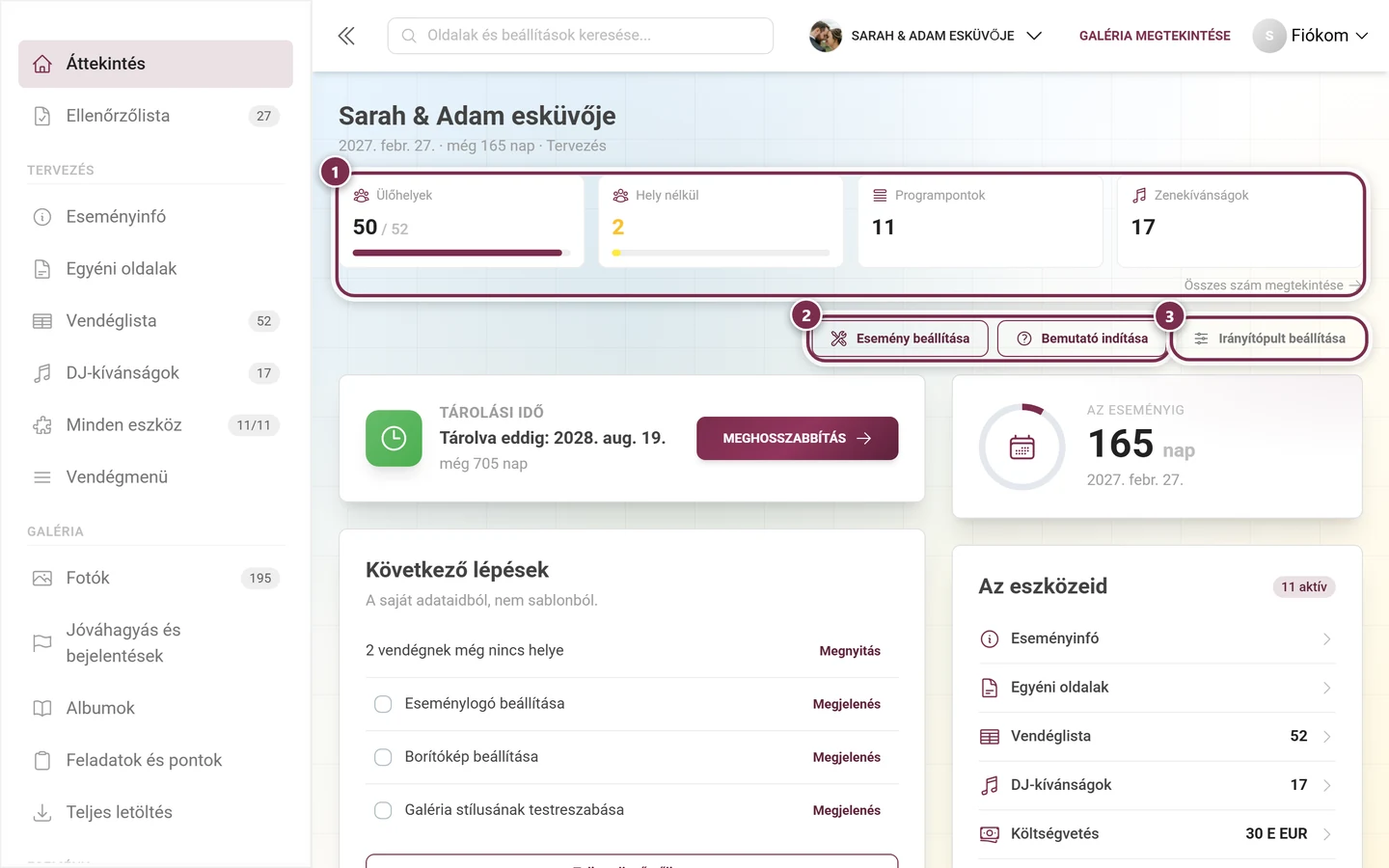Open Albumok in the sidebar

pos(155,709)
